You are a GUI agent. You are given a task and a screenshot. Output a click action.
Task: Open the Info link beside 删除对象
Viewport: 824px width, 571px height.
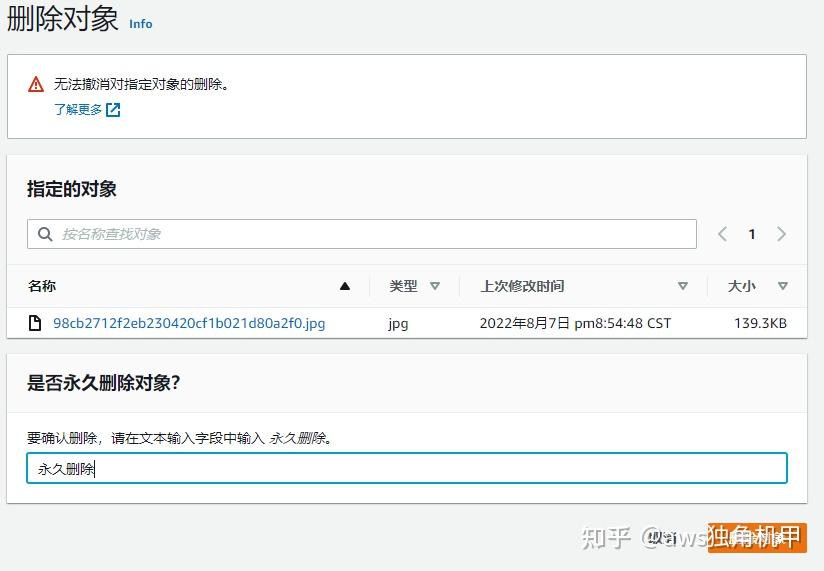[140, 24]
